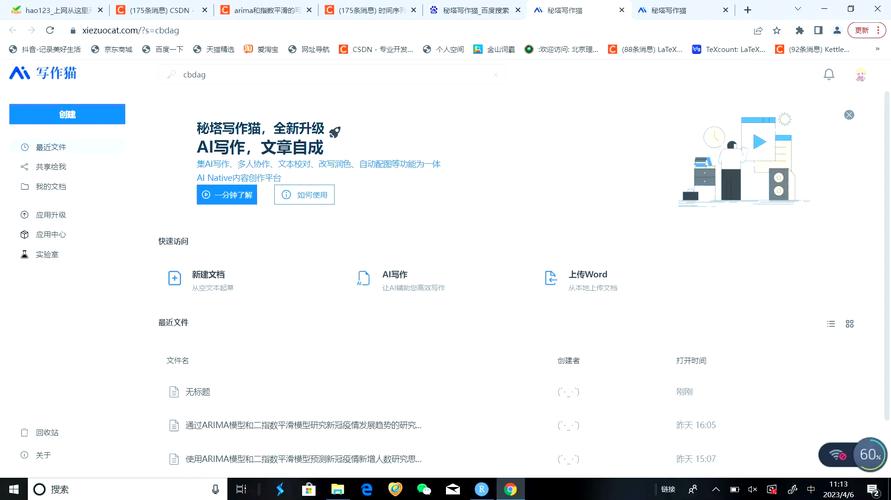891x500 pixels.
Task: Click the banner illustration image
Action: [743, 159]
